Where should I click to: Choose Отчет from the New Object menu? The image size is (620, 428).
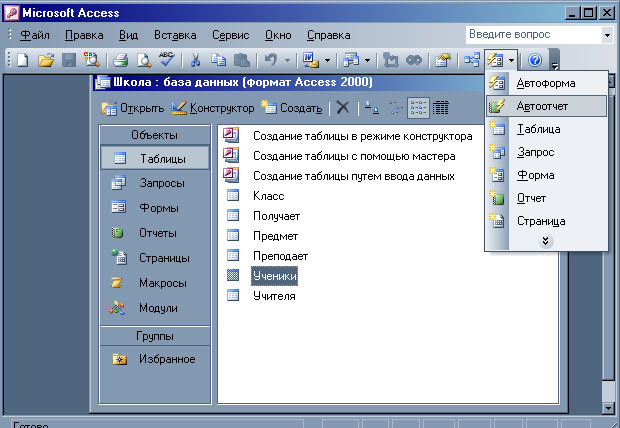[546, 198]
